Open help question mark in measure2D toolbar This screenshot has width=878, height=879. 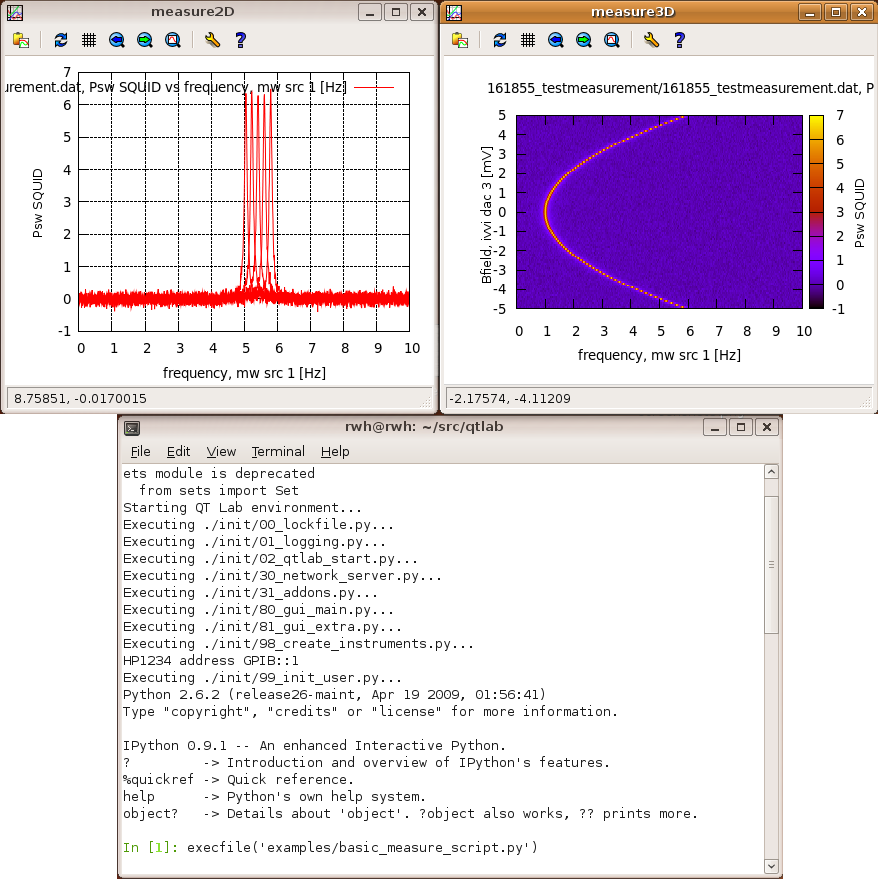[x=241, y=40]
